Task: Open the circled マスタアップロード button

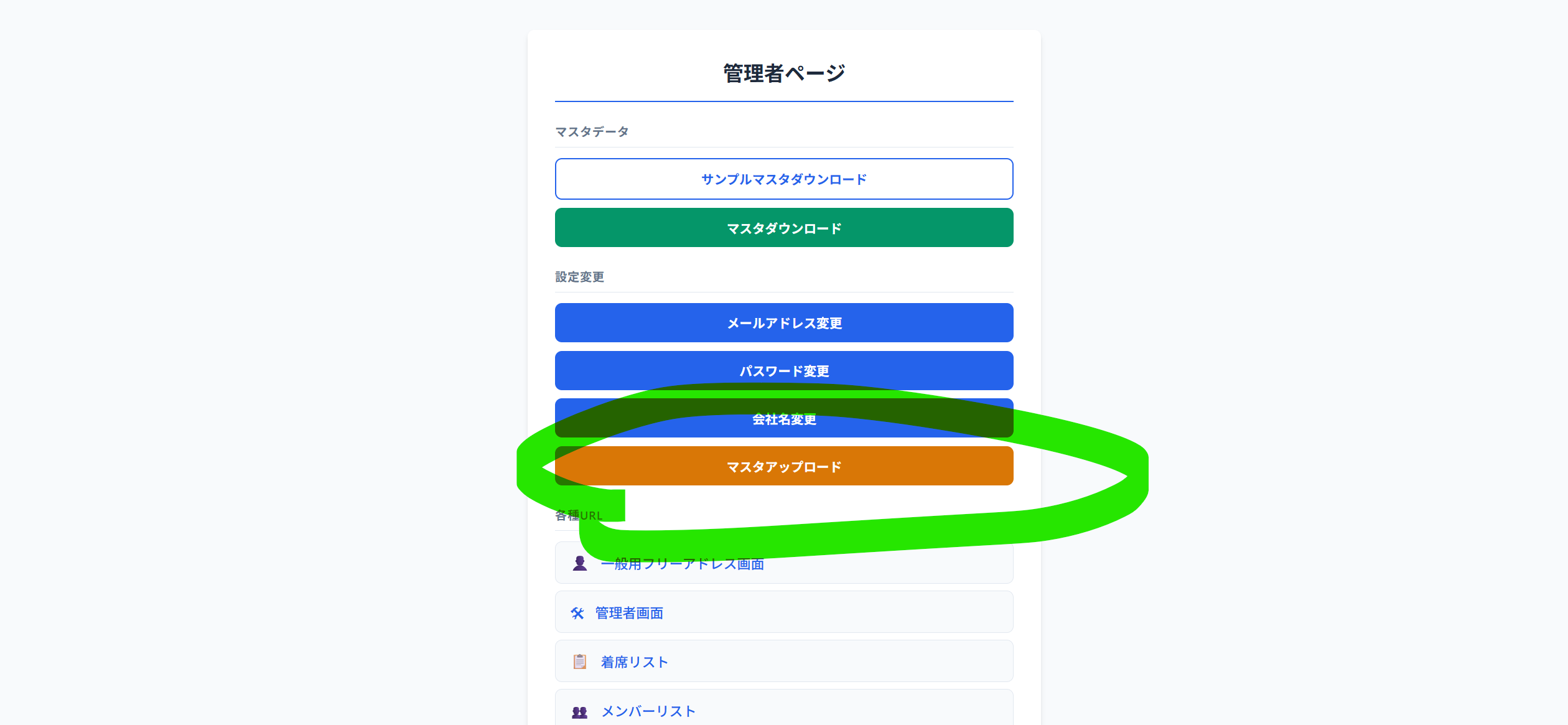Action: pos(783,465)
